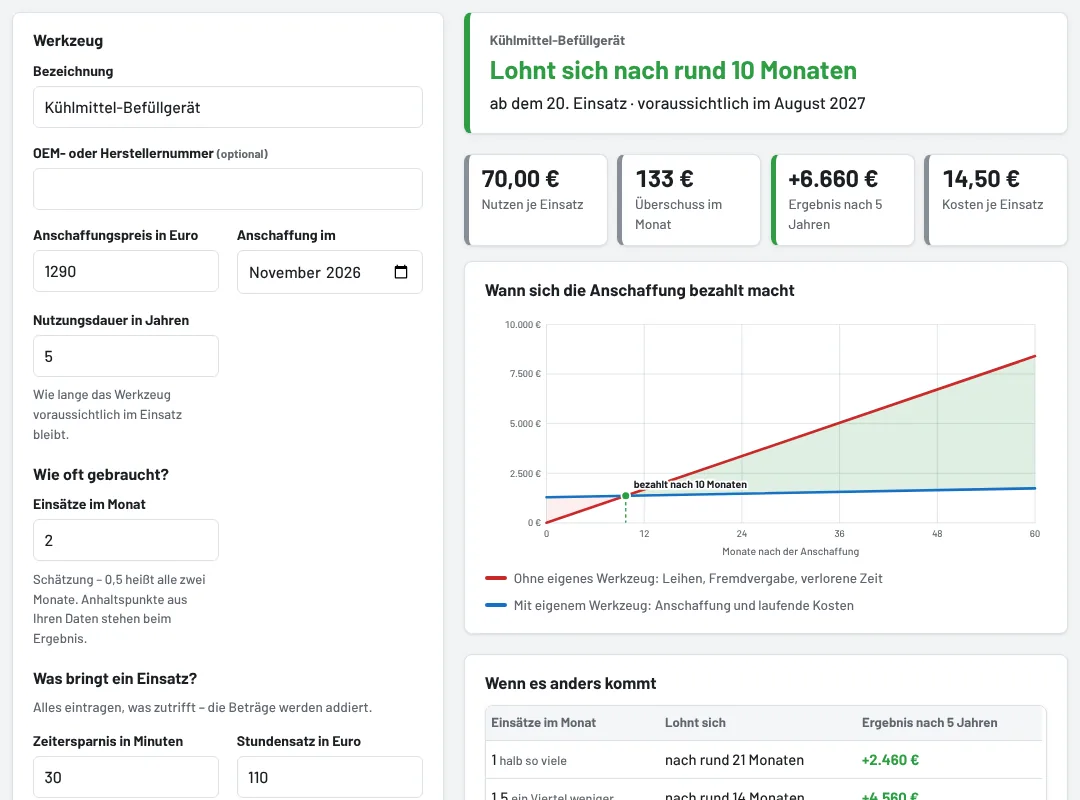Click the green break-even dot on the chart
This screenshot has height=800, width=1080.
coord(625,496)
